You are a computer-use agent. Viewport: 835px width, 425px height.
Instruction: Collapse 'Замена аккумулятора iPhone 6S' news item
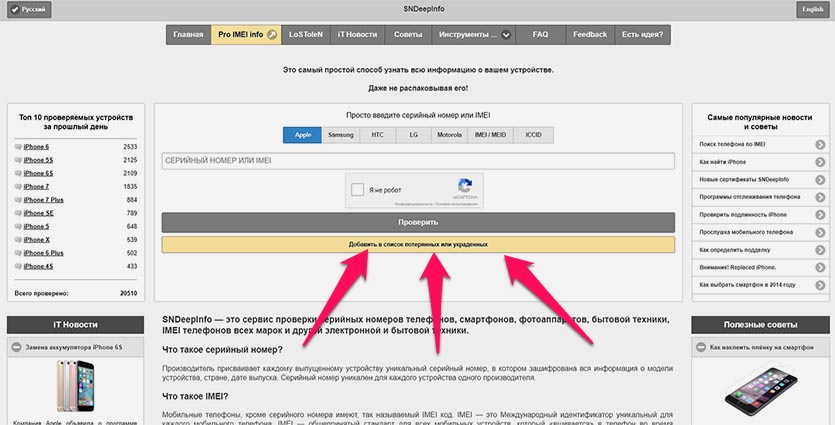(17, 347)
